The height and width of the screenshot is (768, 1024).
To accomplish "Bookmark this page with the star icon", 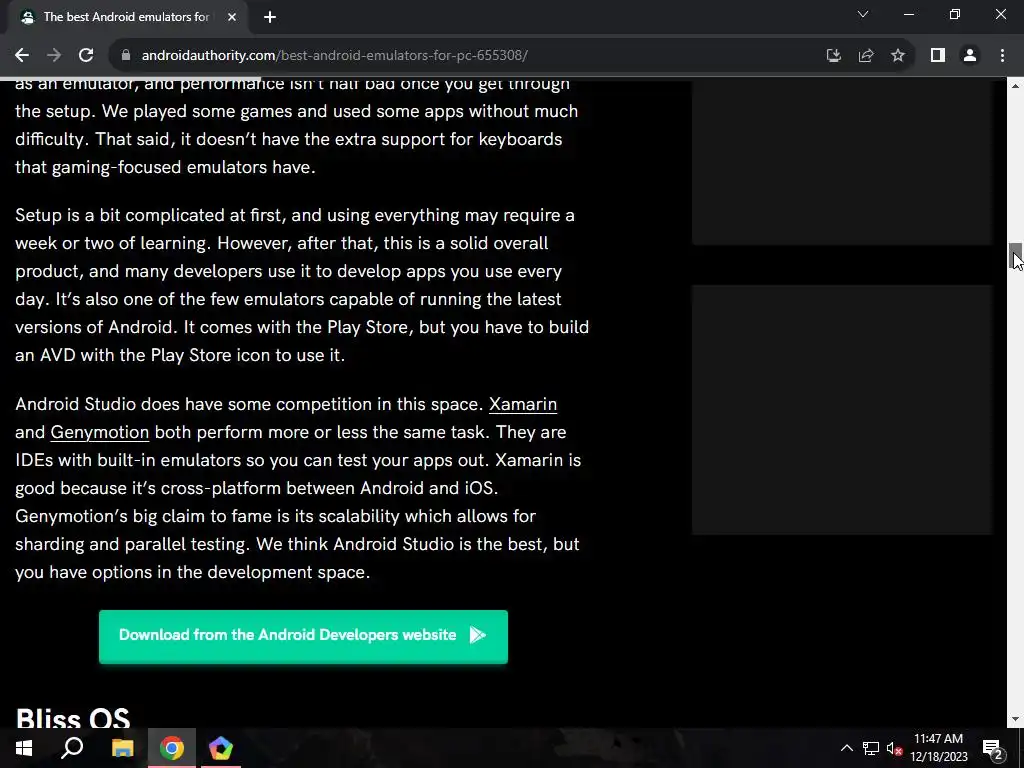I will click(x=898, y=56).
